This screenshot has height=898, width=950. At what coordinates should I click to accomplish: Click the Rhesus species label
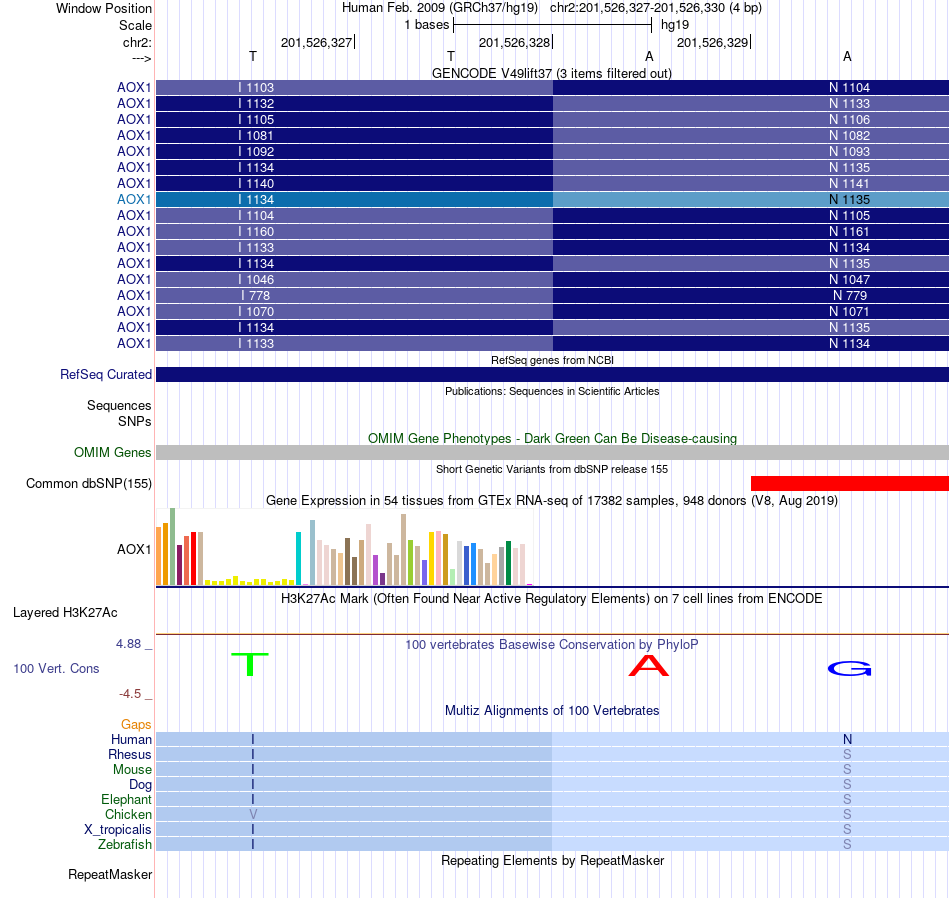pyautogui.click(x=130, y=754)
